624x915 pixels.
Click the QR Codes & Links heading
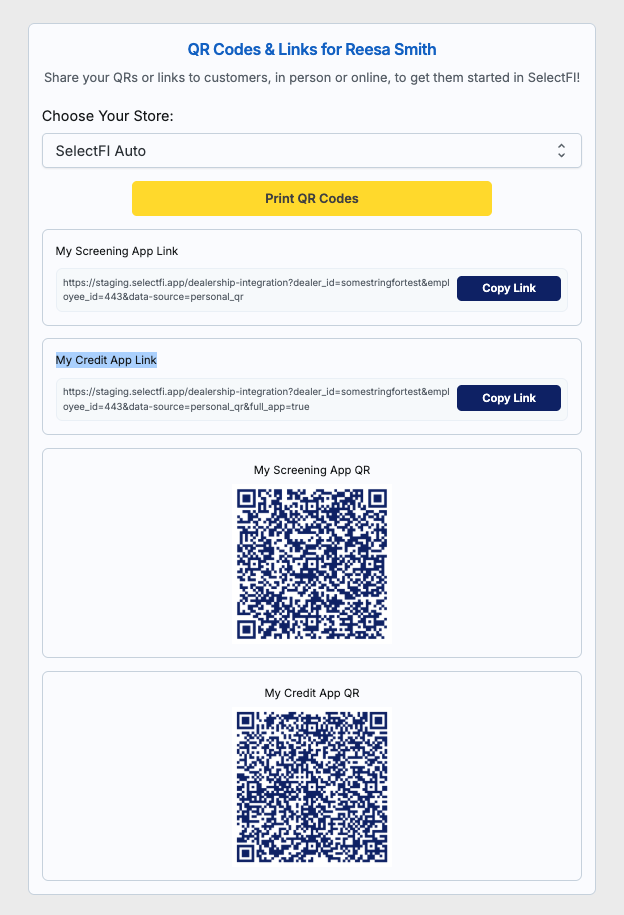[x=312, y=50]
